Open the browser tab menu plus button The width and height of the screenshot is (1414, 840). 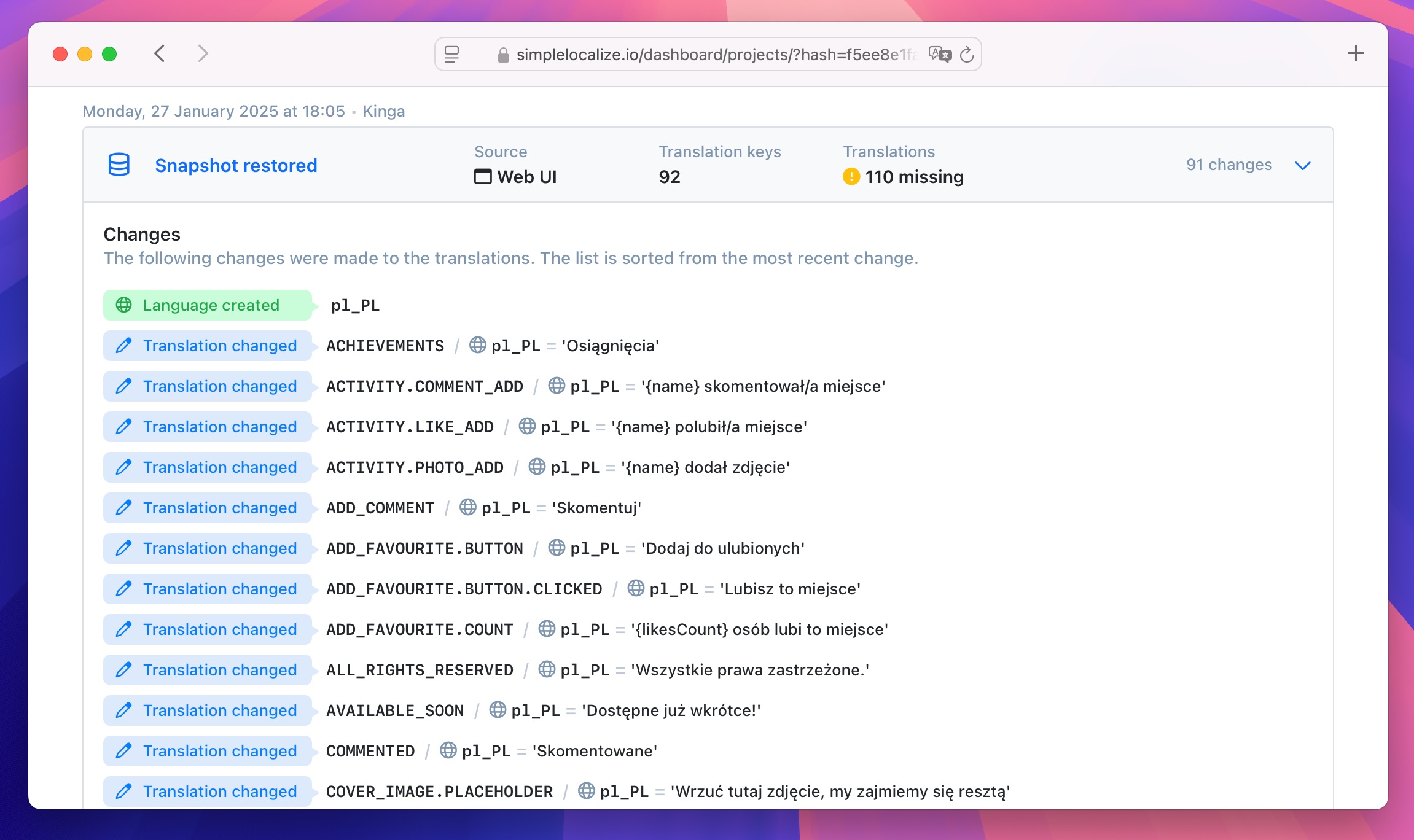[1356, 53]
